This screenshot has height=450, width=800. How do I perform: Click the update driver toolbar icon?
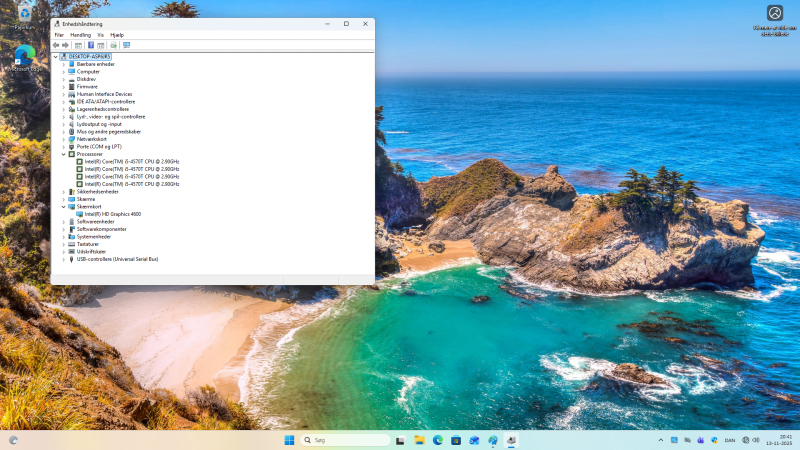[113, 45]
